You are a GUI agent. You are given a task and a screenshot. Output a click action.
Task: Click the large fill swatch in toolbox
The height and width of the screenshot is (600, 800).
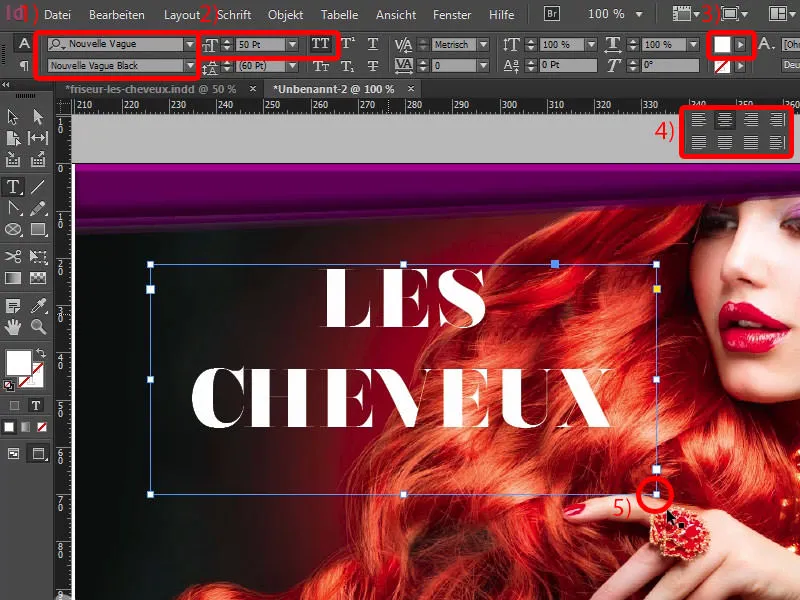[x=18, y=363]
